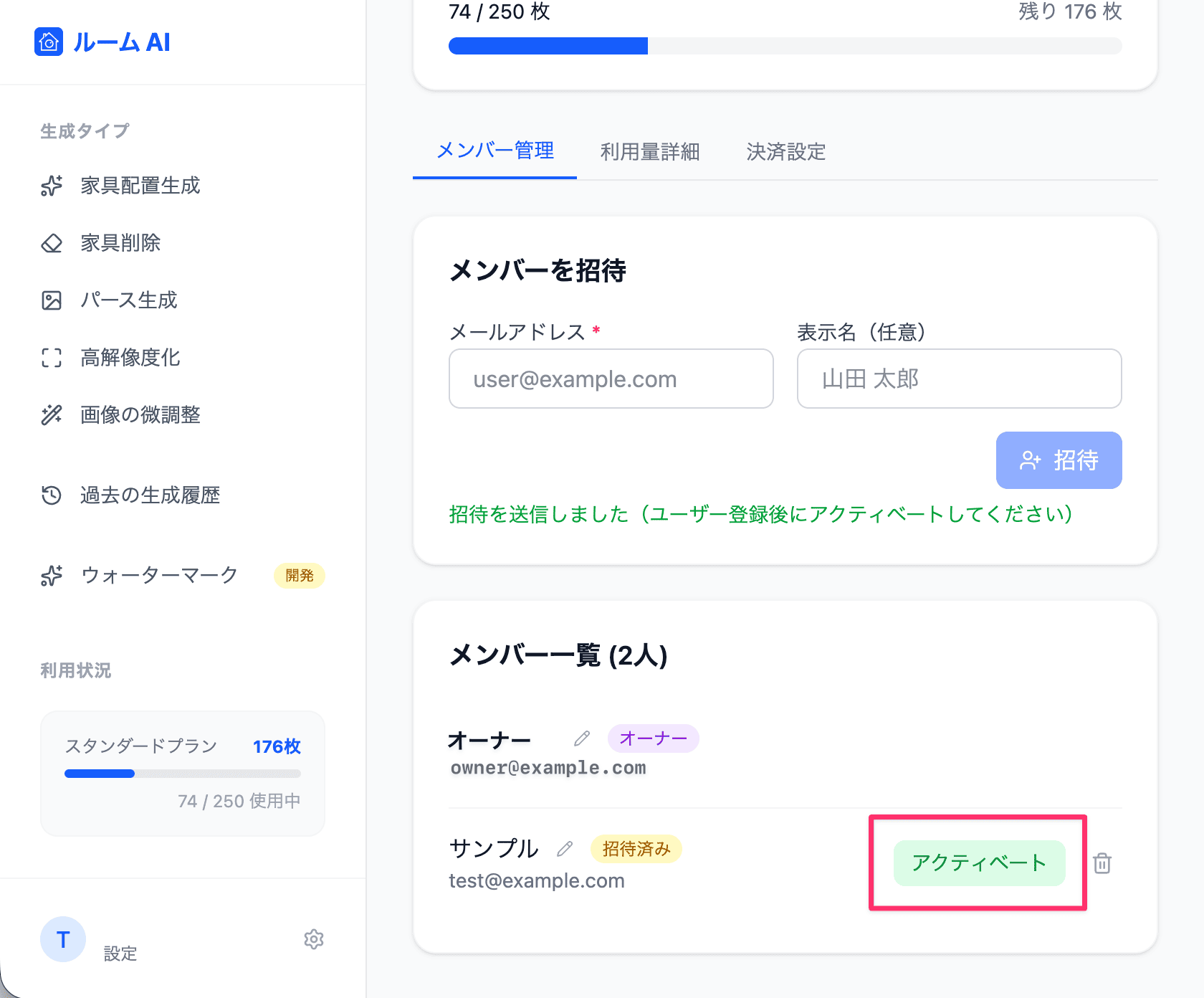This screenshot has height=998, width=1204.
Task: Edit サンプル display name with pencil icon
Action: tap(565, 849)
